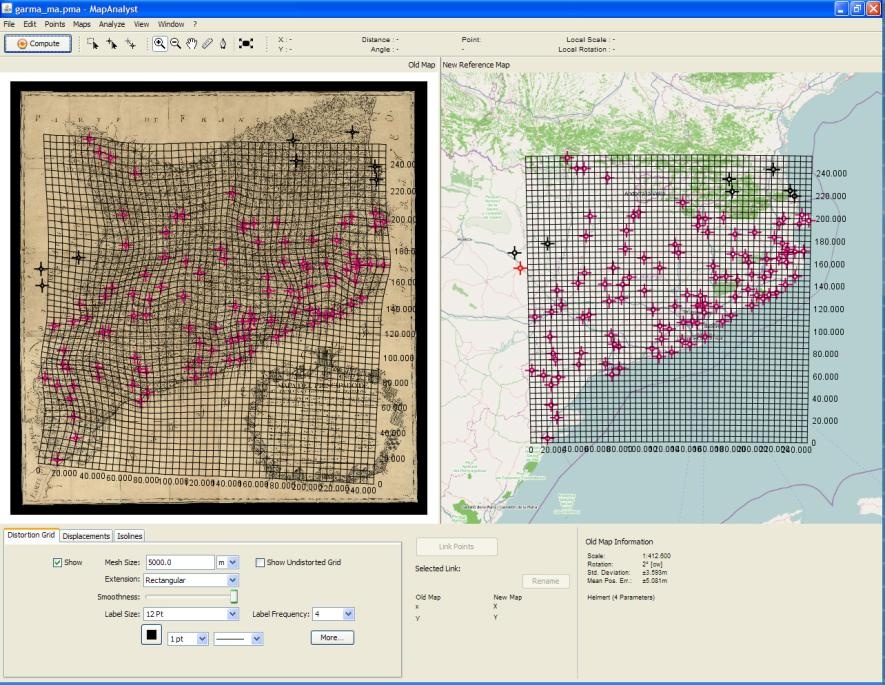The height and width of the screenshot is (685, 885).
Task: Click the Selected Link: label
Action: pyautogui.click(x=437, y=569)
